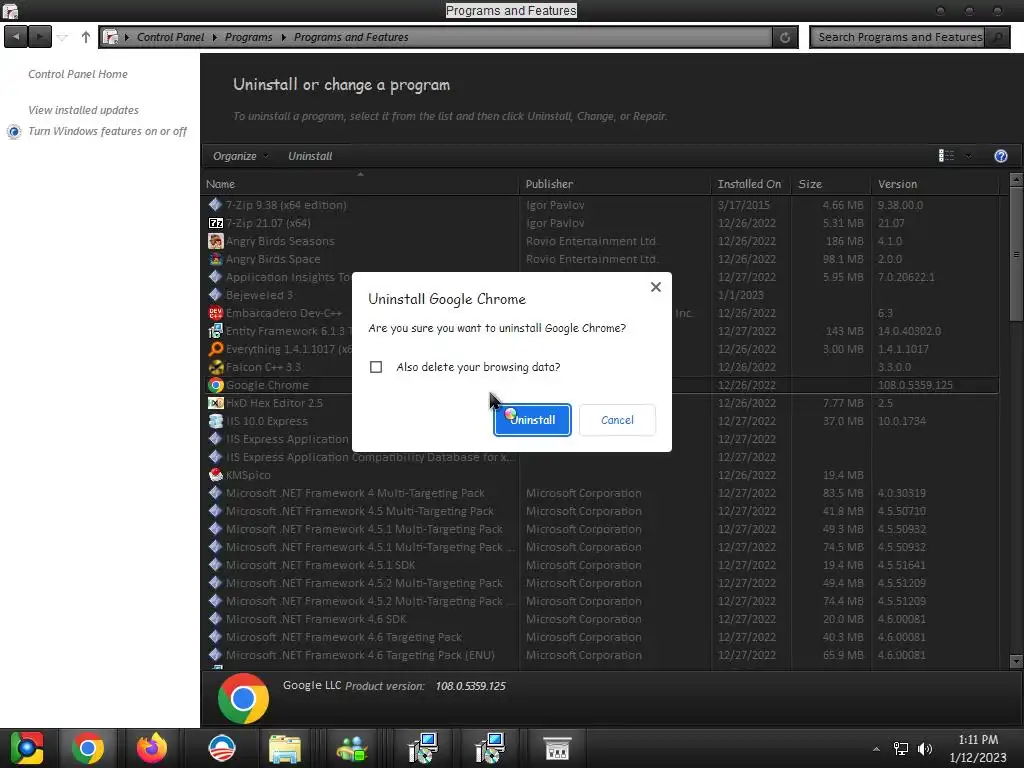1024x768 pixels.
Task: Check 'Also delete your browsing data' checkbox
Action: 376,367
